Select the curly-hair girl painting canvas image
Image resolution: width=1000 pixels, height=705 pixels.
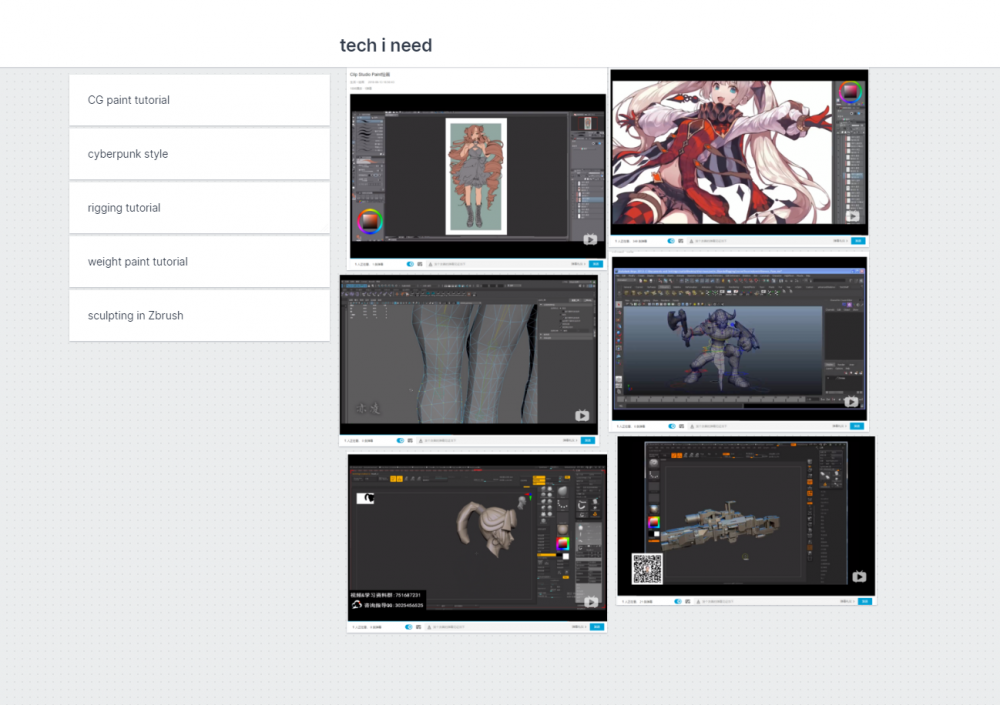tap(476, 177)
